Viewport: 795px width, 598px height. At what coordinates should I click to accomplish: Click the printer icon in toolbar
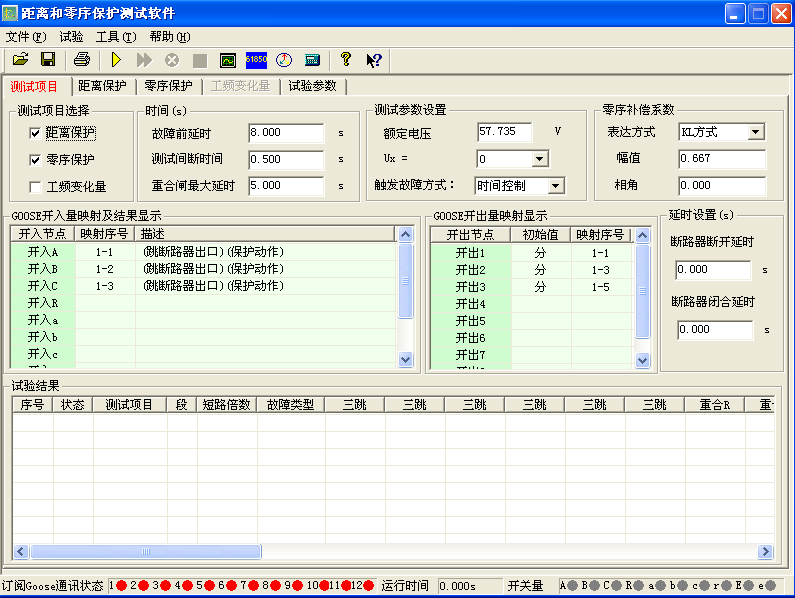(x=82, y=60)
